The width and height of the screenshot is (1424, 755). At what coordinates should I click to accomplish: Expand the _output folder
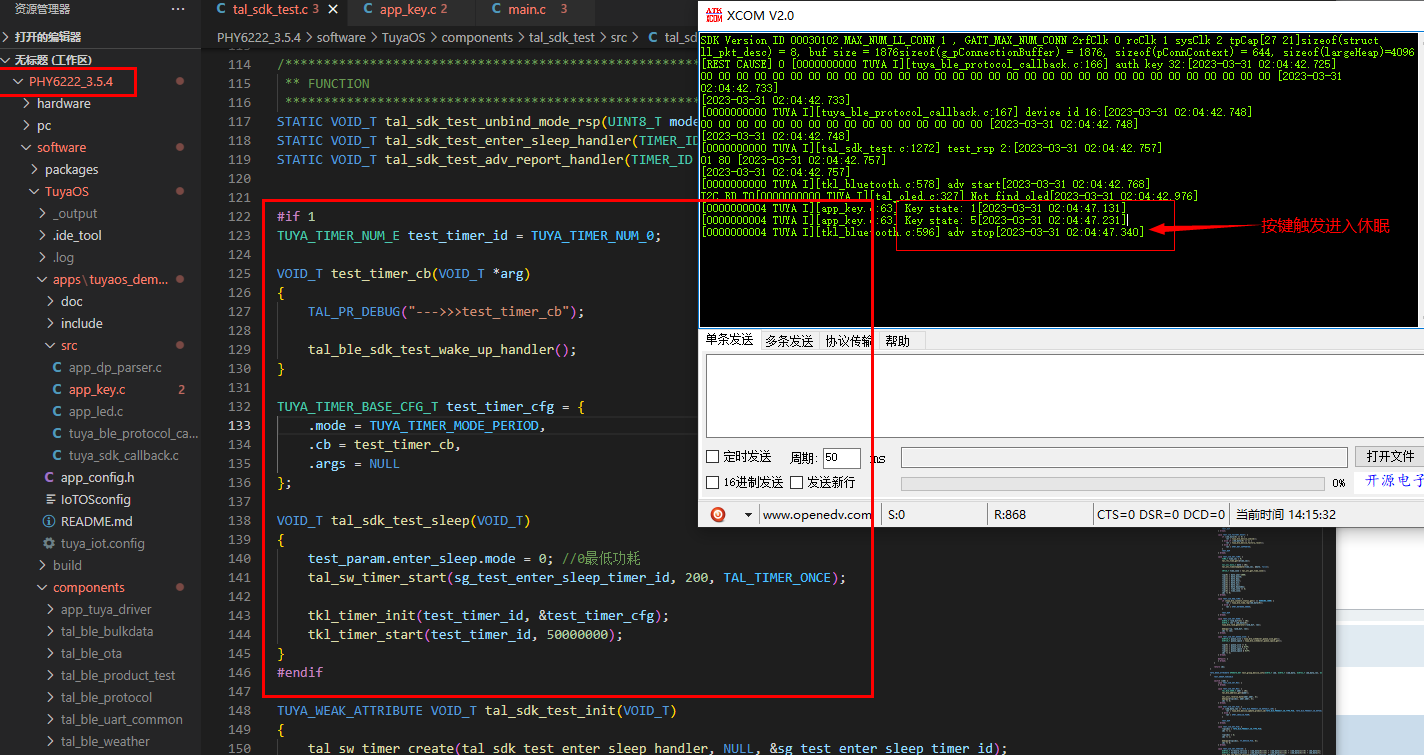point(42,213)
